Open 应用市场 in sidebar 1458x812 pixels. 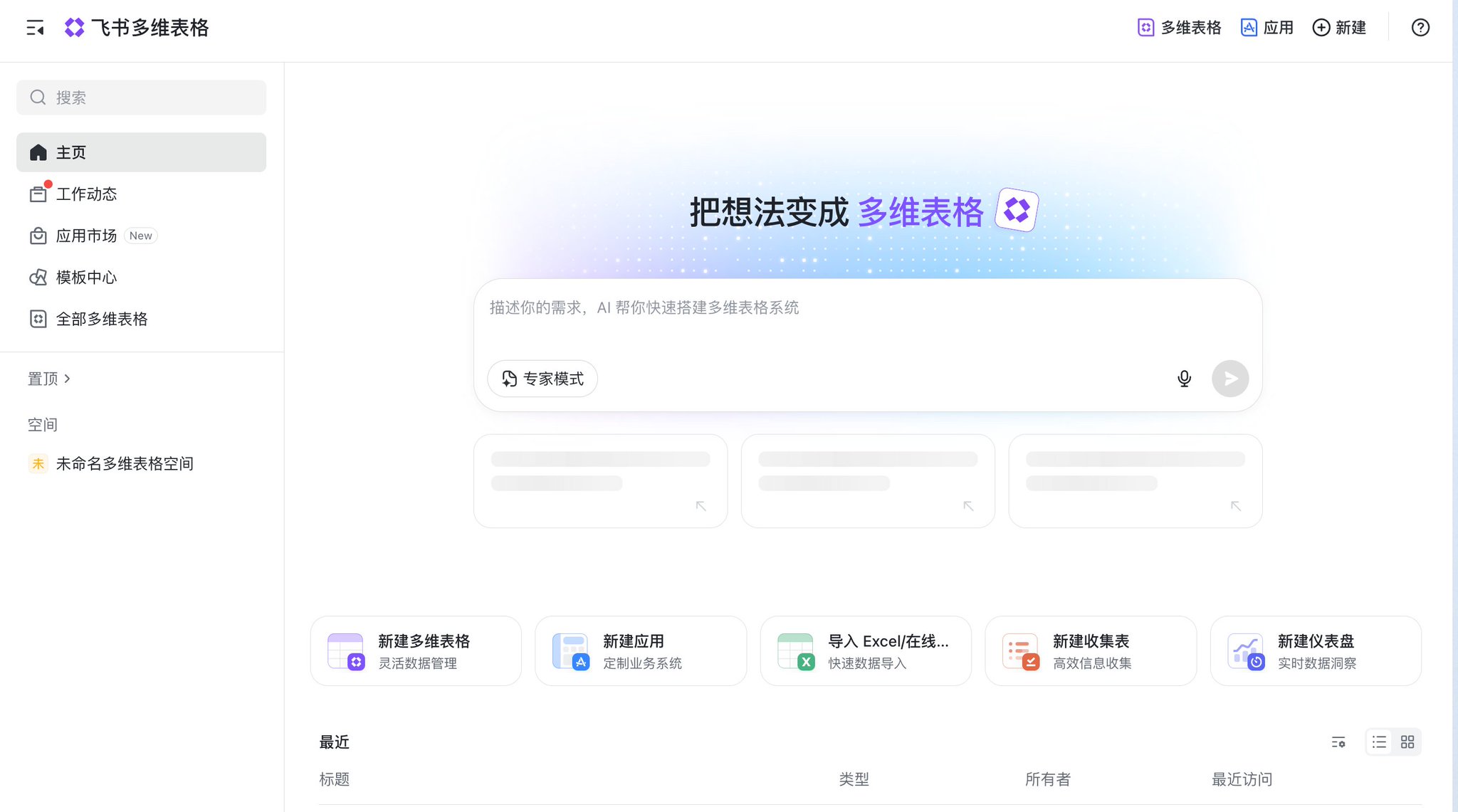click(x=141, y=236)
